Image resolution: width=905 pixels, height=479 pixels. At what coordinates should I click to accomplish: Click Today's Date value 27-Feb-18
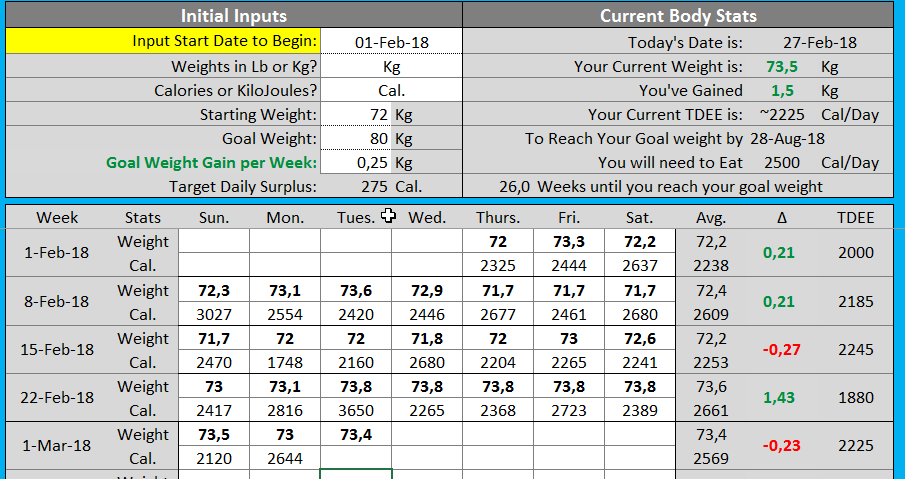coord(819,42)
